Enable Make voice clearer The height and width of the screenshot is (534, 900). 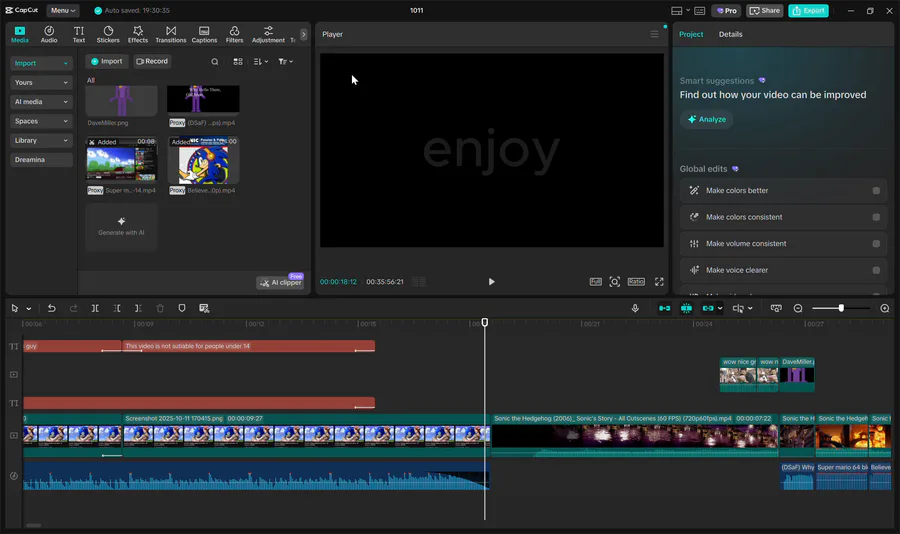pyautogui.click(x=876, y=270)
